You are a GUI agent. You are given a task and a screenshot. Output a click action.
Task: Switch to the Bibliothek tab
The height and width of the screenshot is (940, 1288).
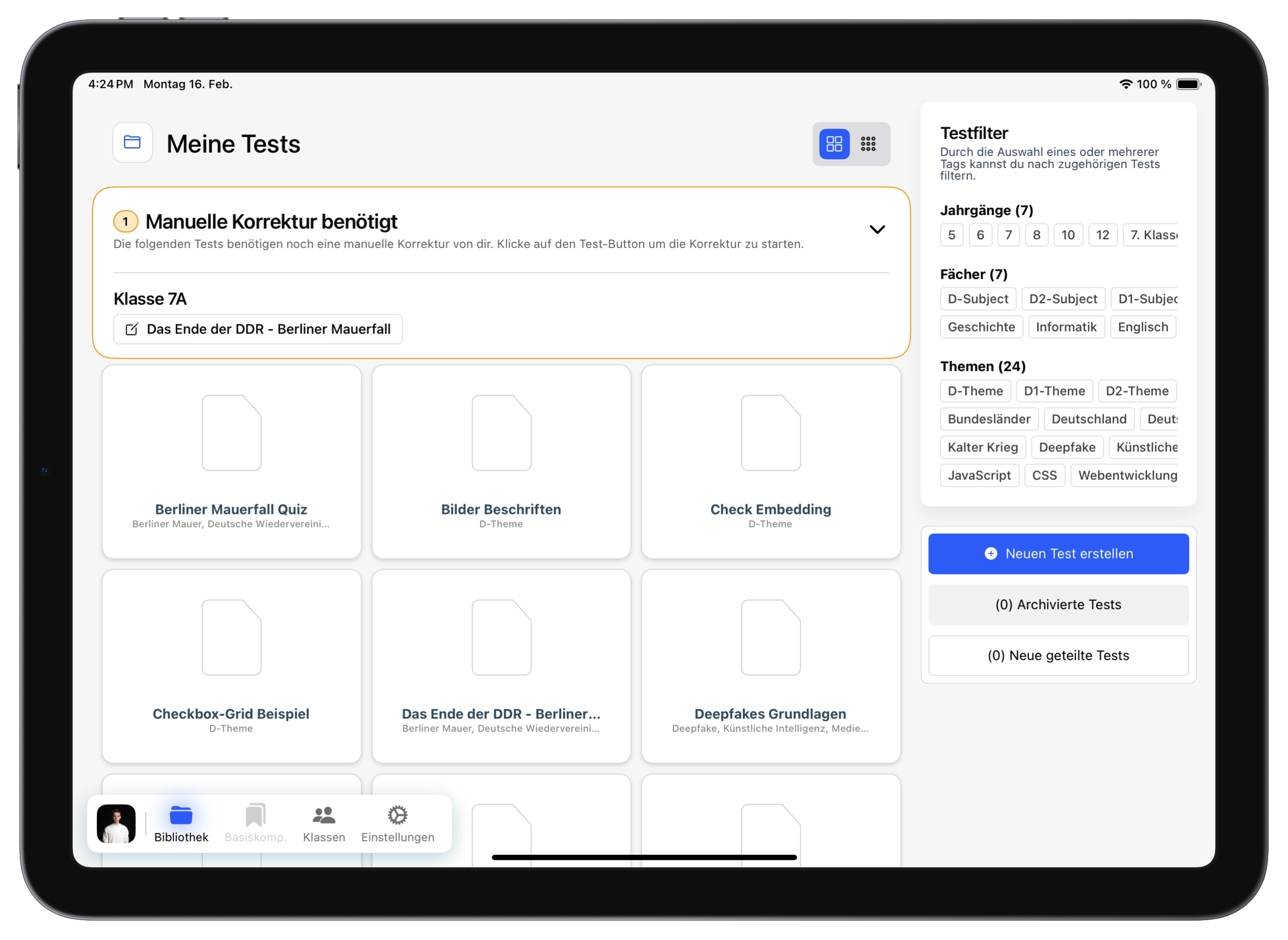[181, 823]
